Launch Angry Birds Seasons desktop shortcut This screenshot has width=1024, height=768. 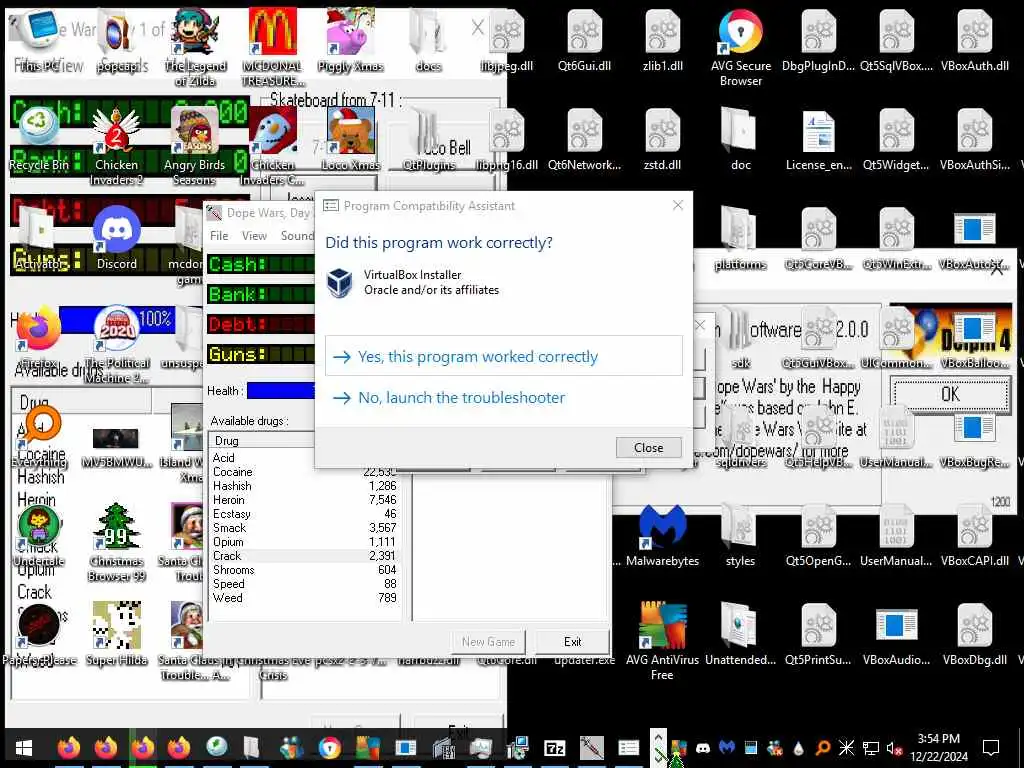(194, 147)
